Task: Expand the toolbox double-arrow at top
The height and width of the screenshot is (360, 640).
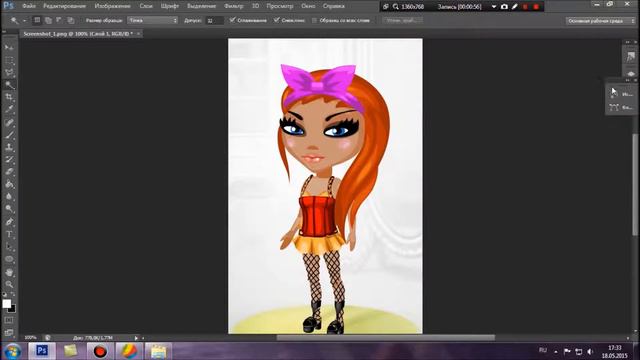Action: (4, 32)
